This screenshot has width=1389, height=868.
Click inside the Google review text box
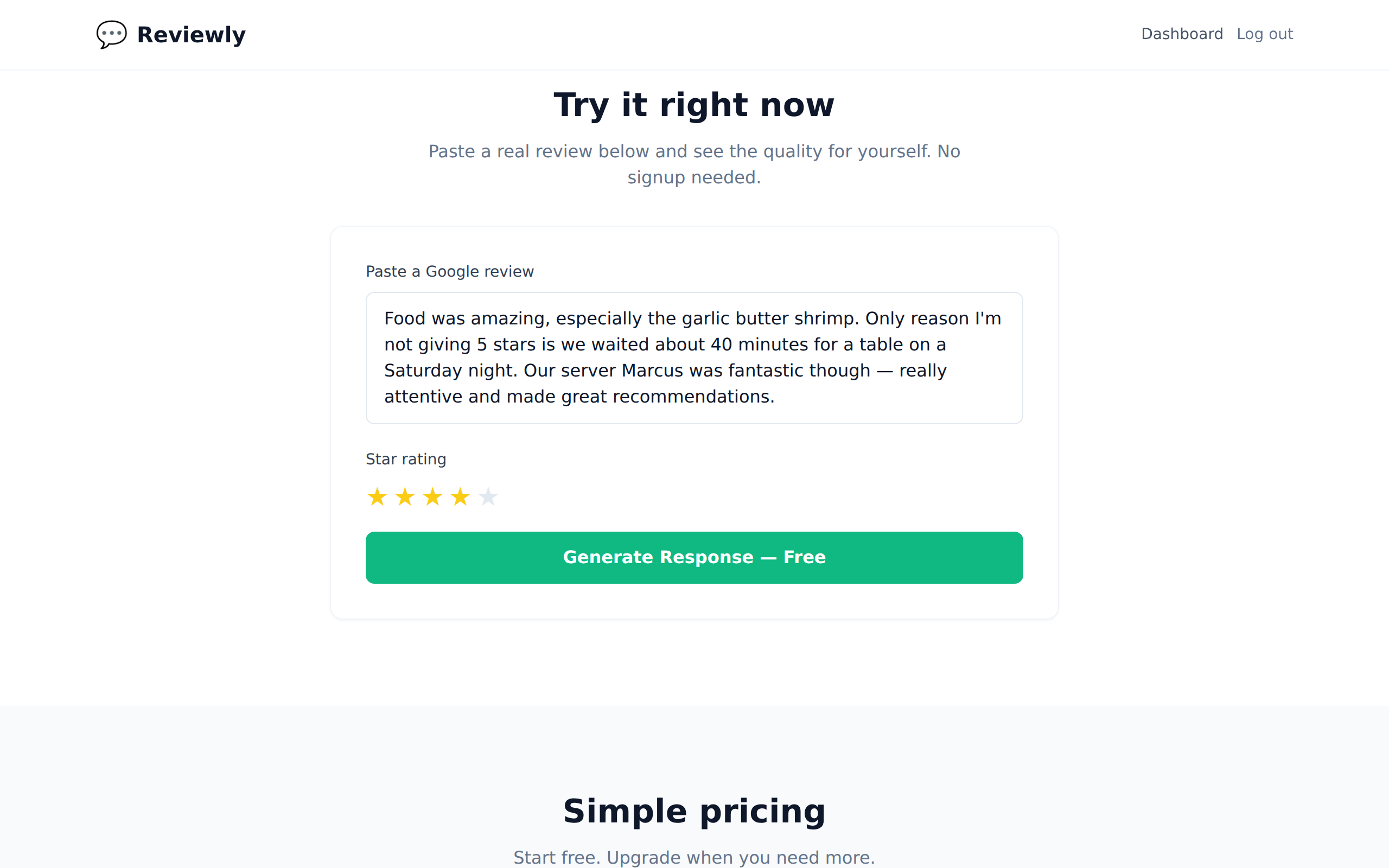(694, 357)
